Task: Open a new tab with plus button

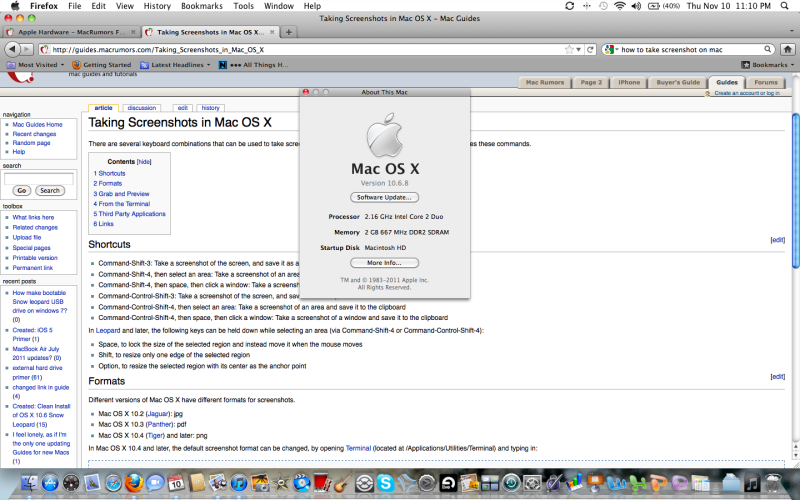Action: point(288,32)
